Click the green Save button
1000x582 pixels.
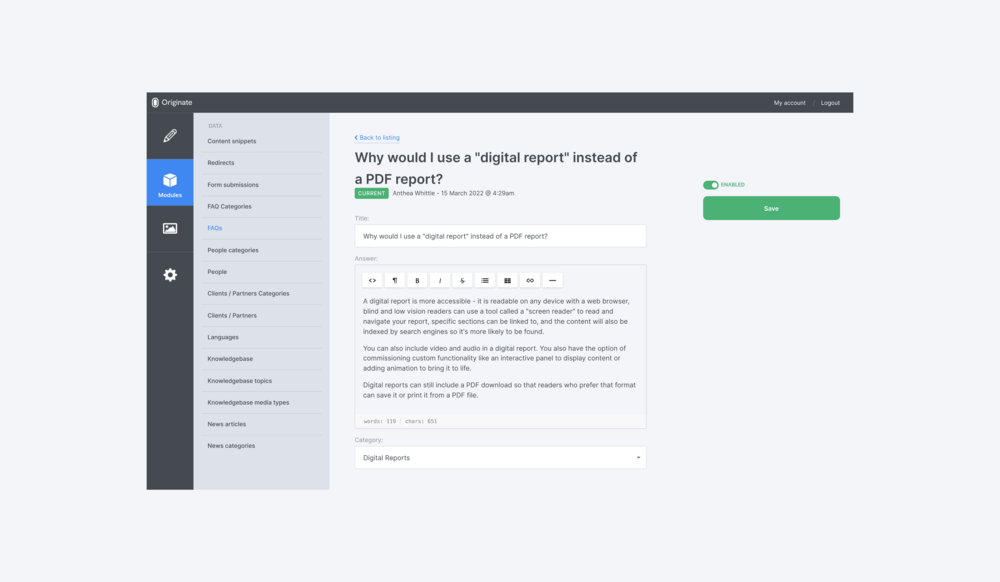(x=771, y=208)
